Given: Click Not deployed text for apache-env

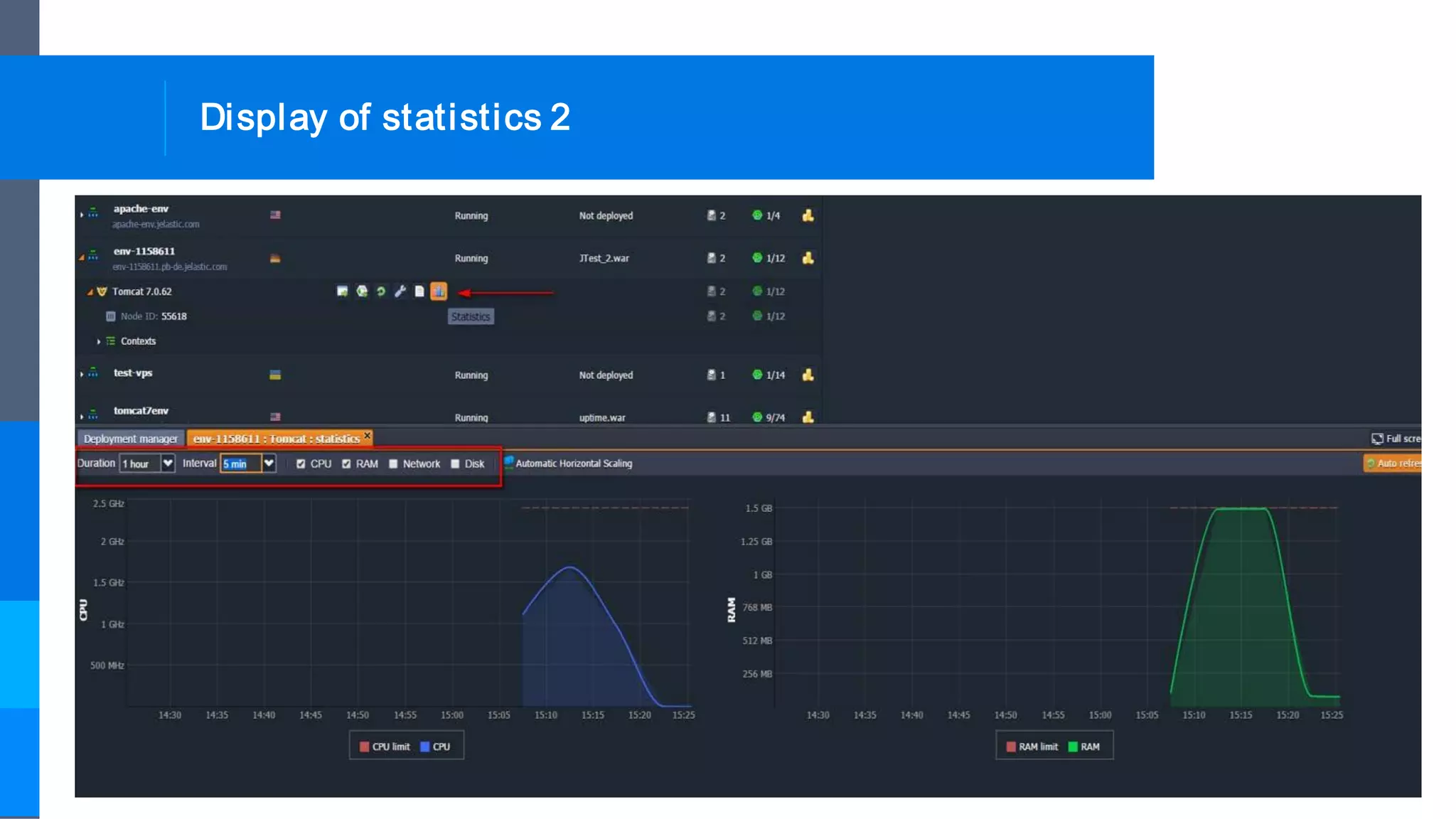Looking at the screenshot, I should point(606,215).
